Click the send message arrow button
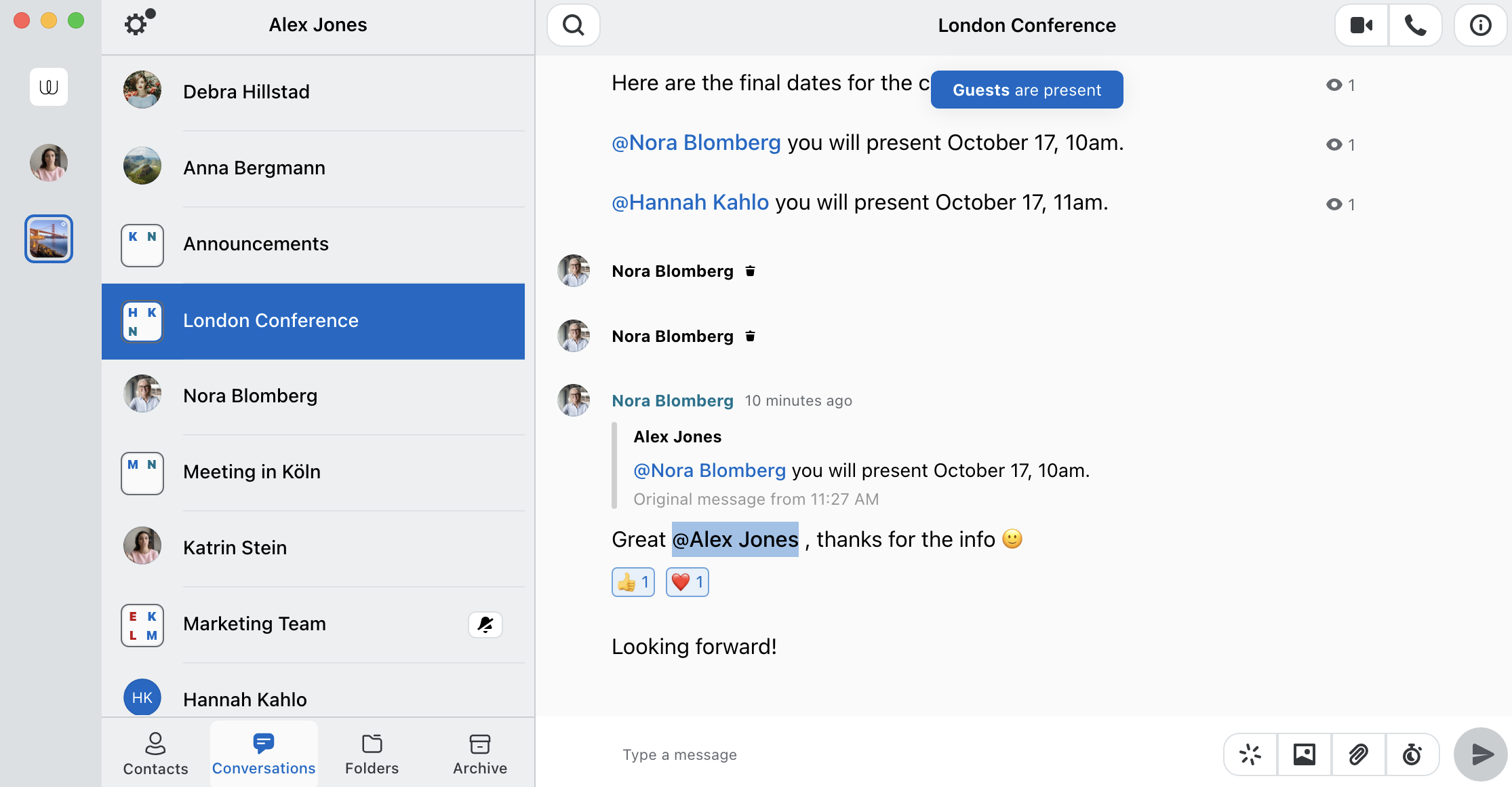Viewport: 1512px width, 787px height. pos(1481,754)
